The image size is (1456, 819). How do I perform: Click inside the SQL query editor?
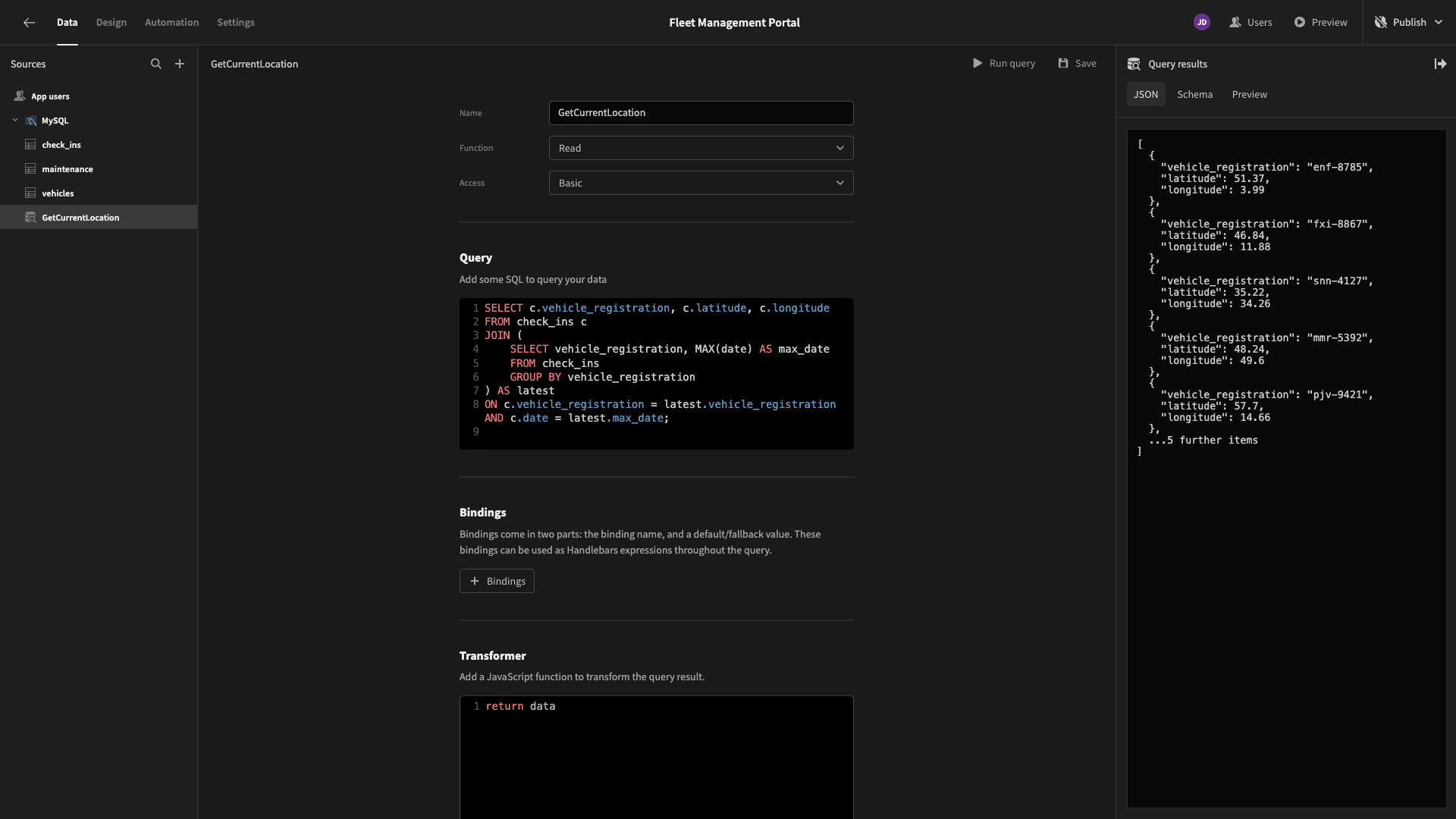point(656,373)
